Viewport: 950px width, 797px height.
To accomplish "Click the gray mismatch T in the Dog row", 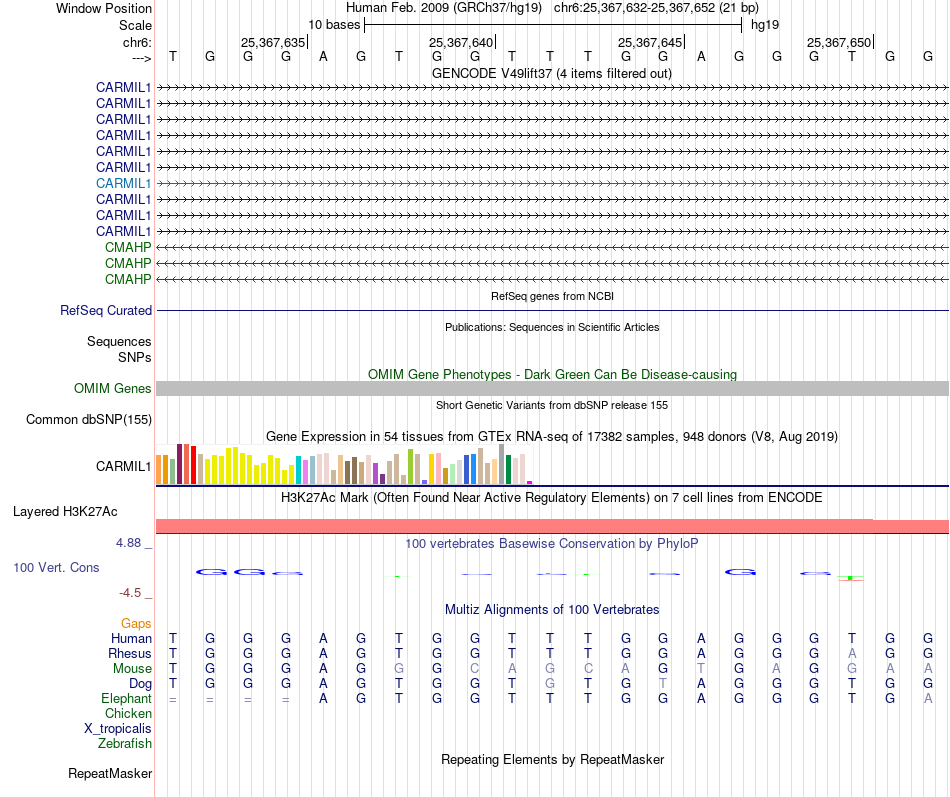I will click(663, 684).
